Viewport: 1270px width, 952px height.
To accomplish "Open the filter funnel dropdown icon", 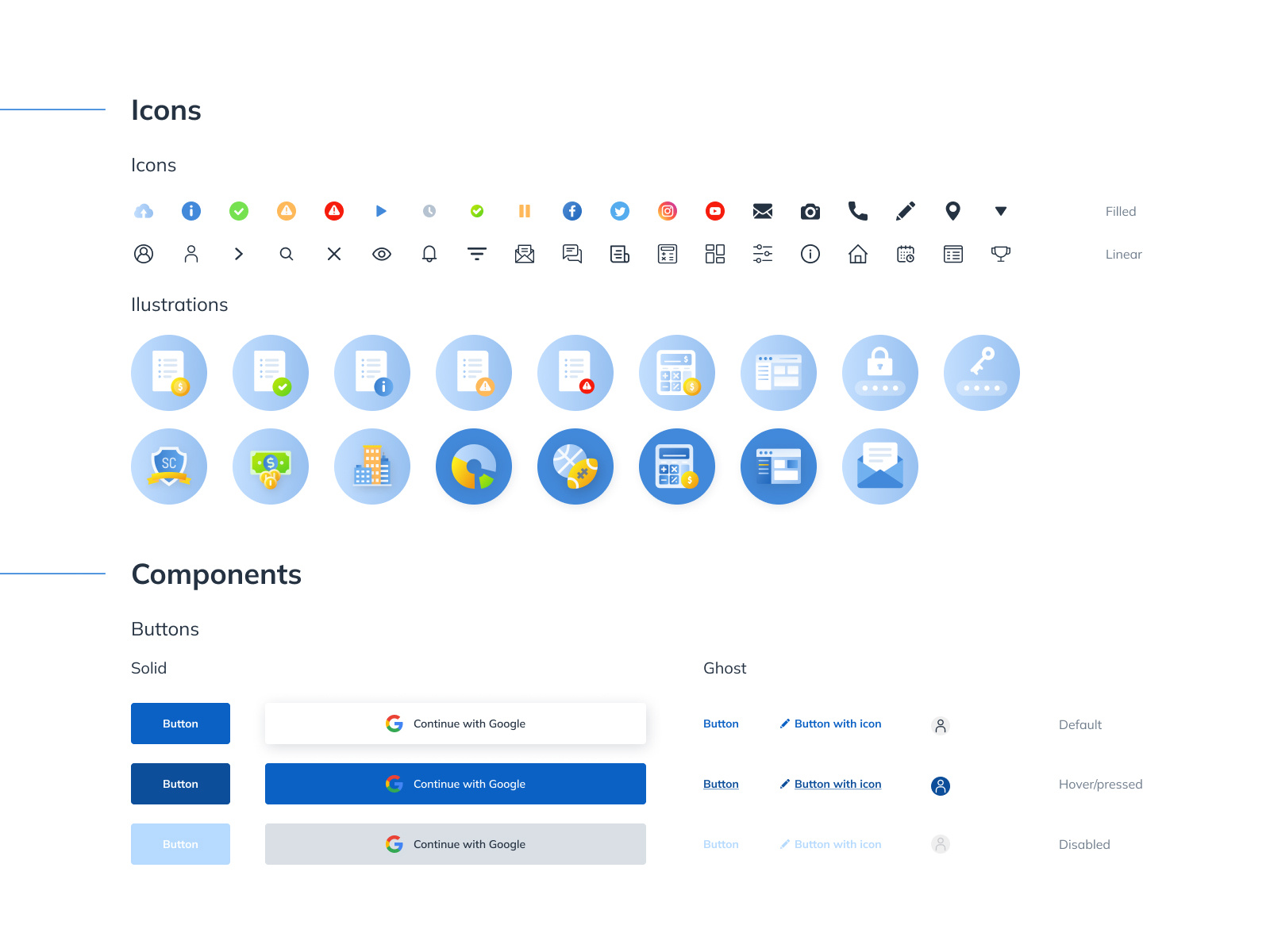I will click(476, 254).
